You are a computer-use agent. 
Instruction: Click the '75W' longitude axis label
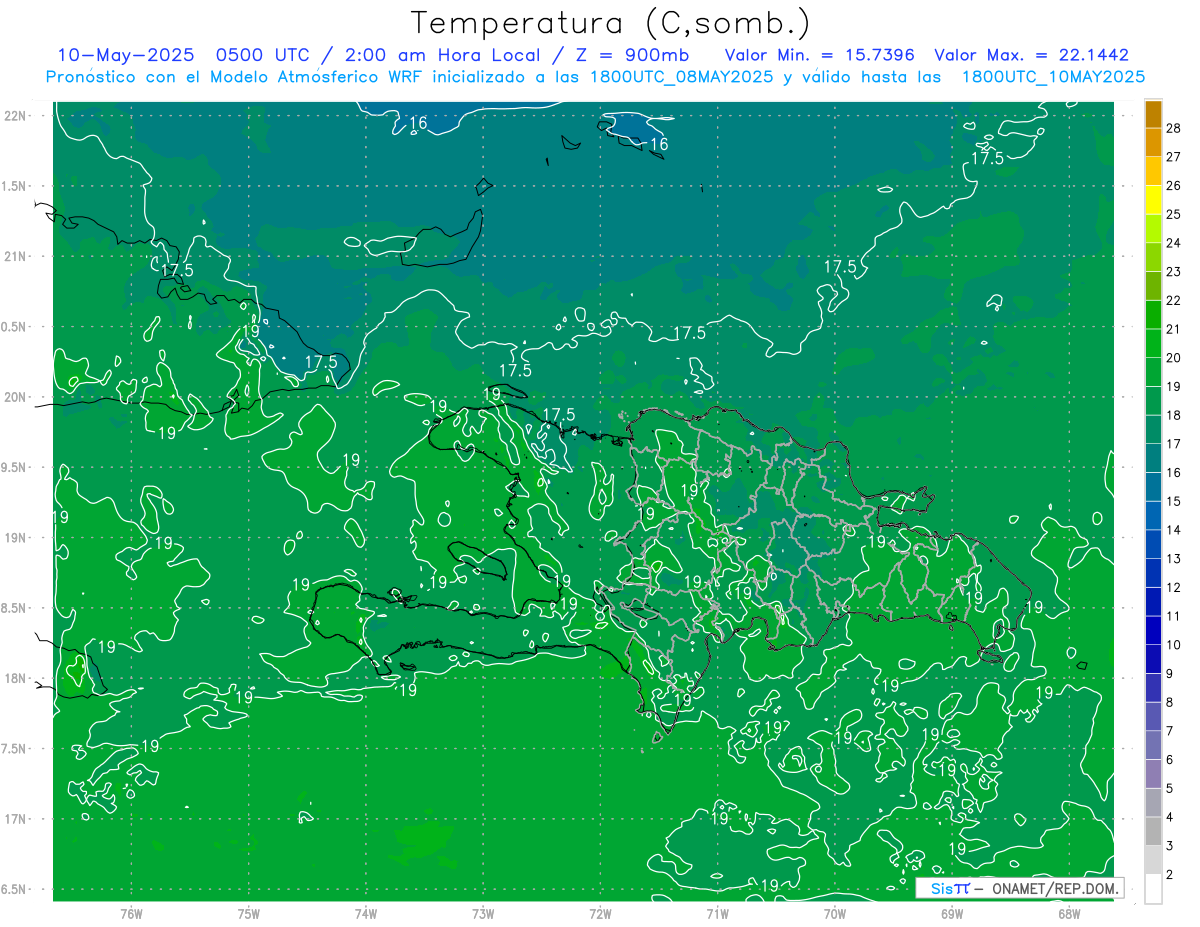(x=249, y=914)
